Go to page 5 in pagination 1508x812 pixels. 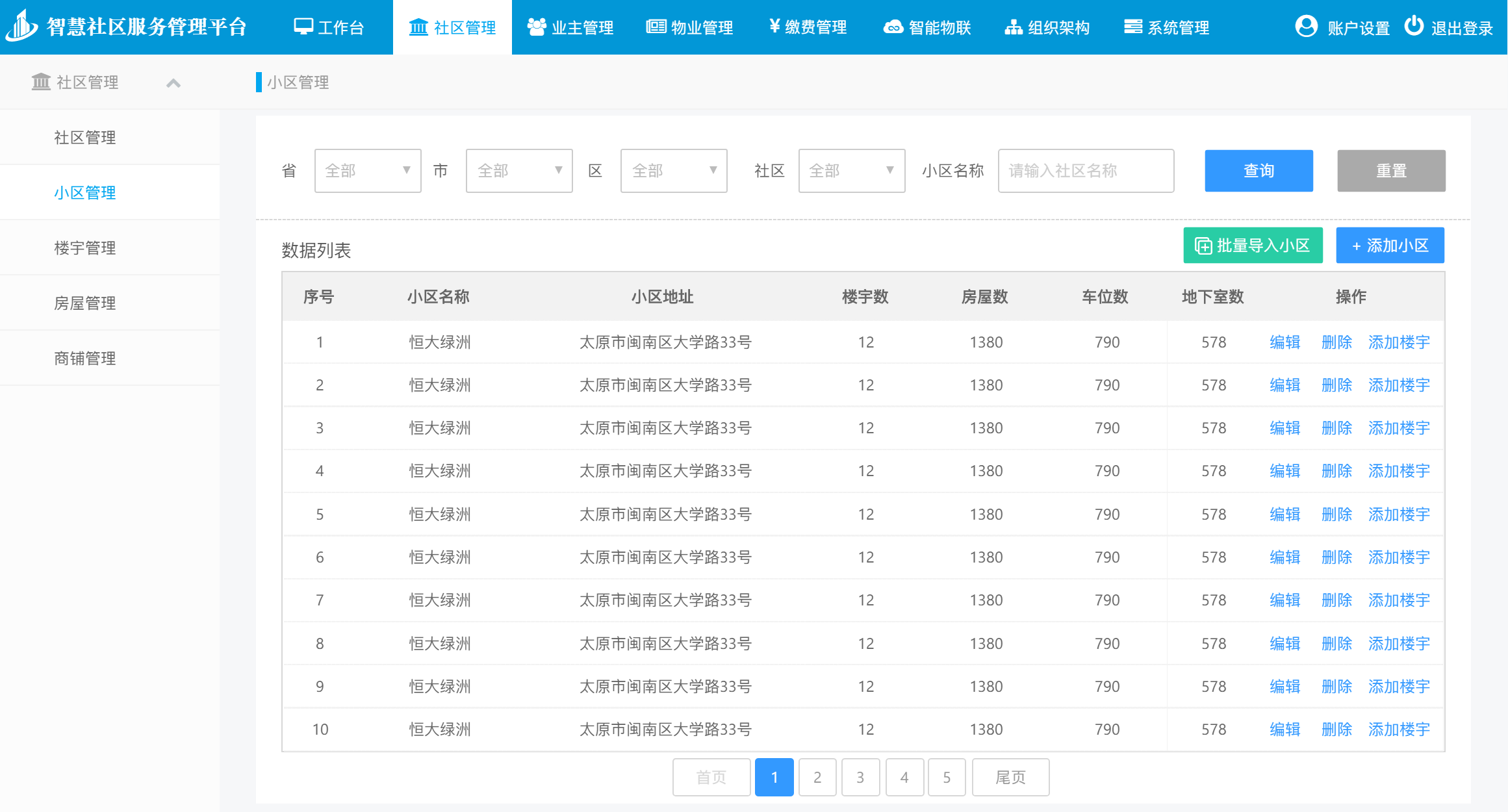click(x=947, y=777)
